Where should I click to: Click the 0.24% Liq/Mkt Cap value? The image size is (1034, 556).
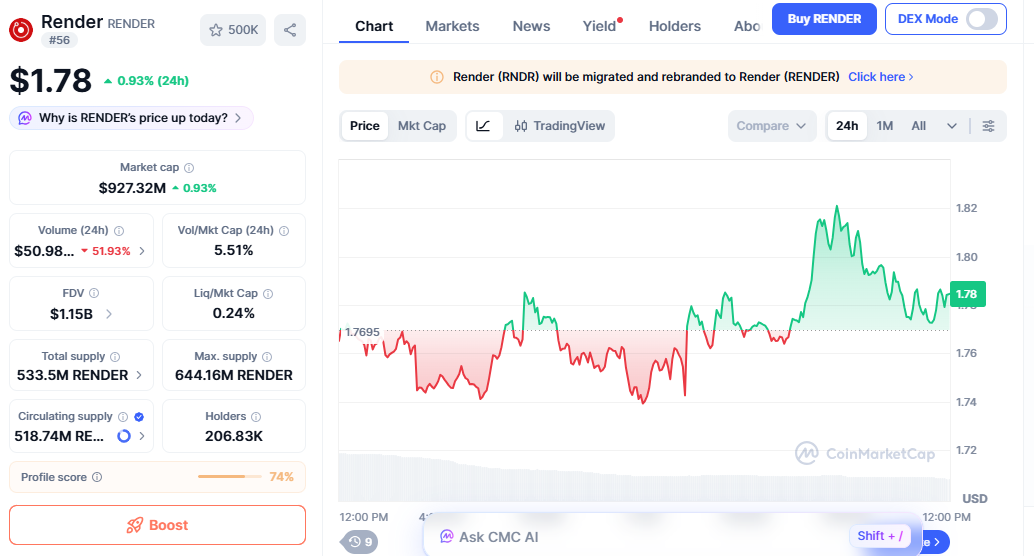coord(233,313)
